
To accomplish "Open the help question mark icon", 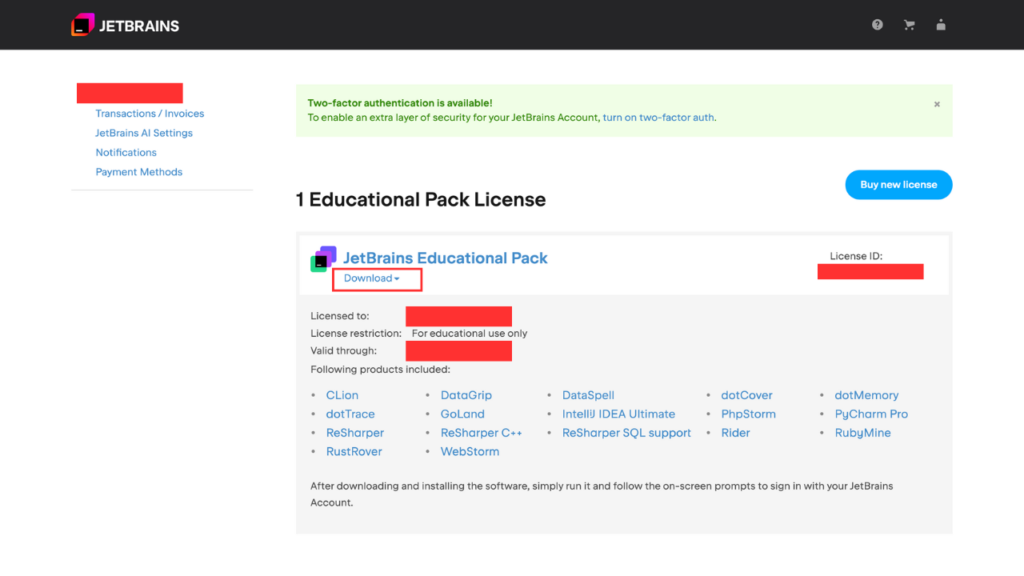I will coord(877,25).
